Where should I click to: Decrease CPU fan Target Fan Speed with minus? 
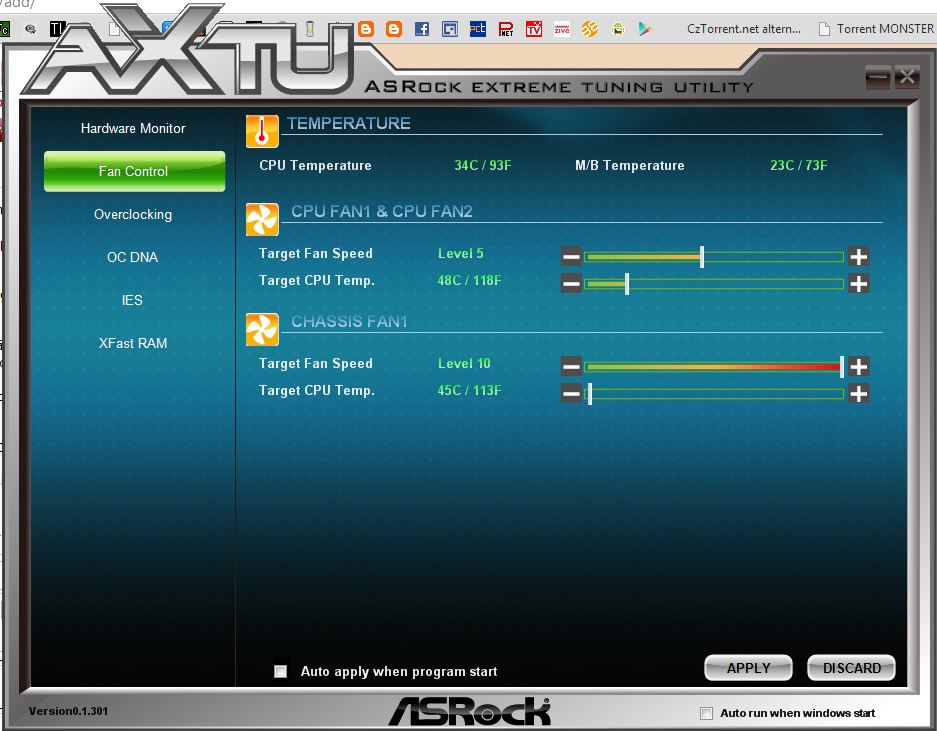tap(571, 257)
